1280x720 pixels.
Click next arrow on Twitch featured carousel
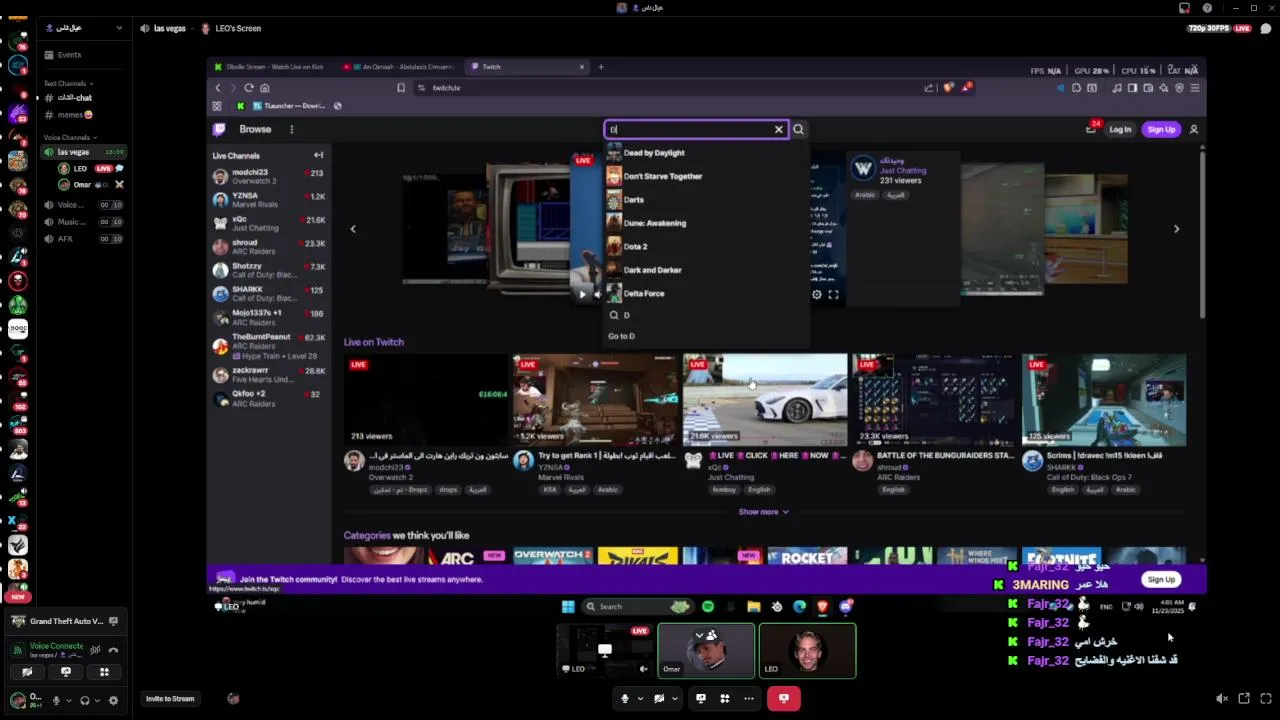pyautogui.click(x=1176, y=229)
